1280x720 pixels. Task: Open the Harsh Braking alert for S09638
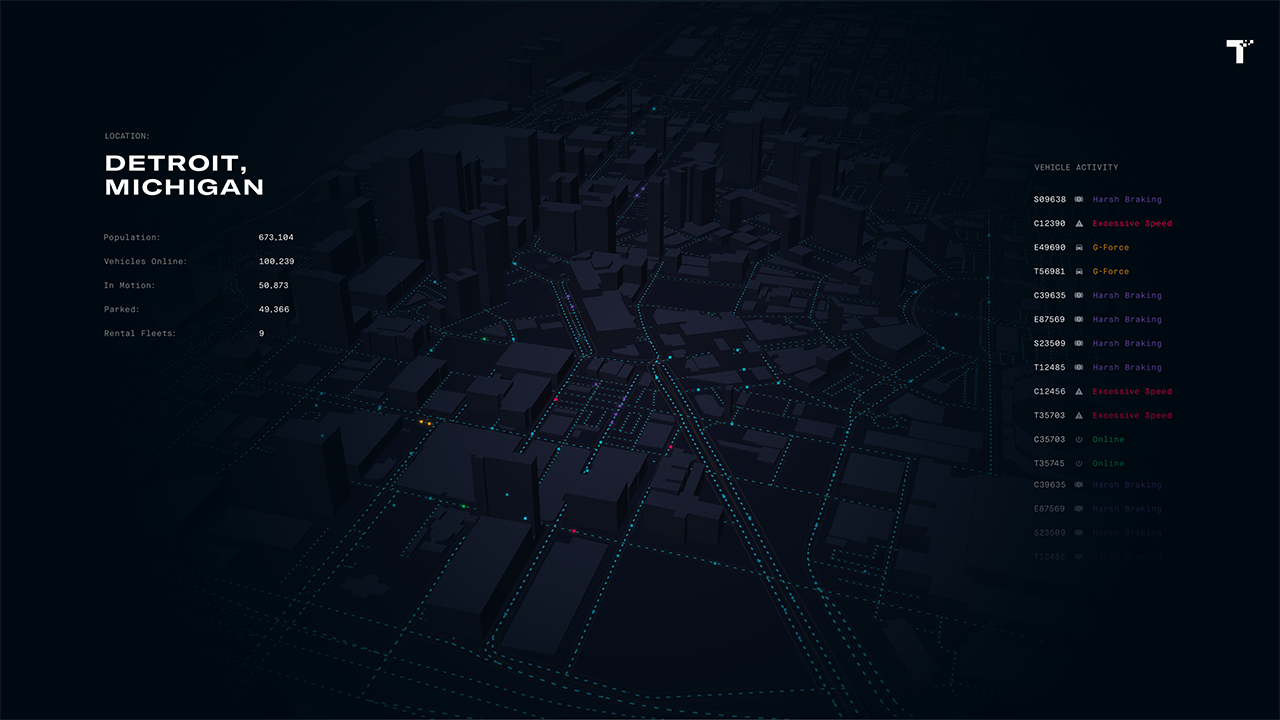pyautogui.click(x=1126, y=200)
